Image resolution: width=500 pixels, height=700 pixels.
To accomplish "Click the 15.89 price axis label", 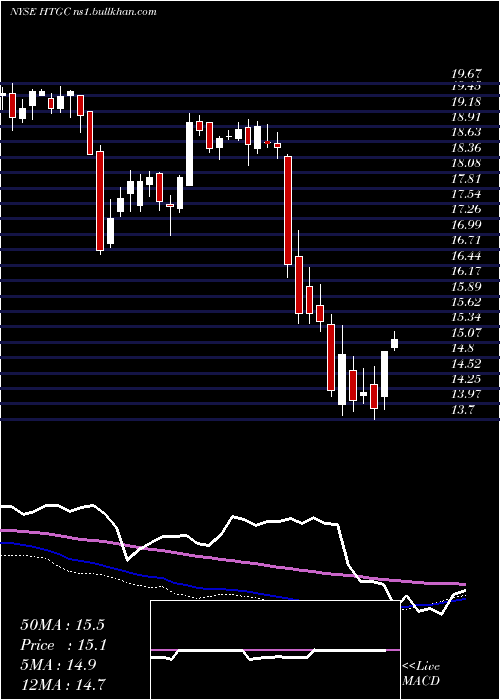I will coord(466,286).
